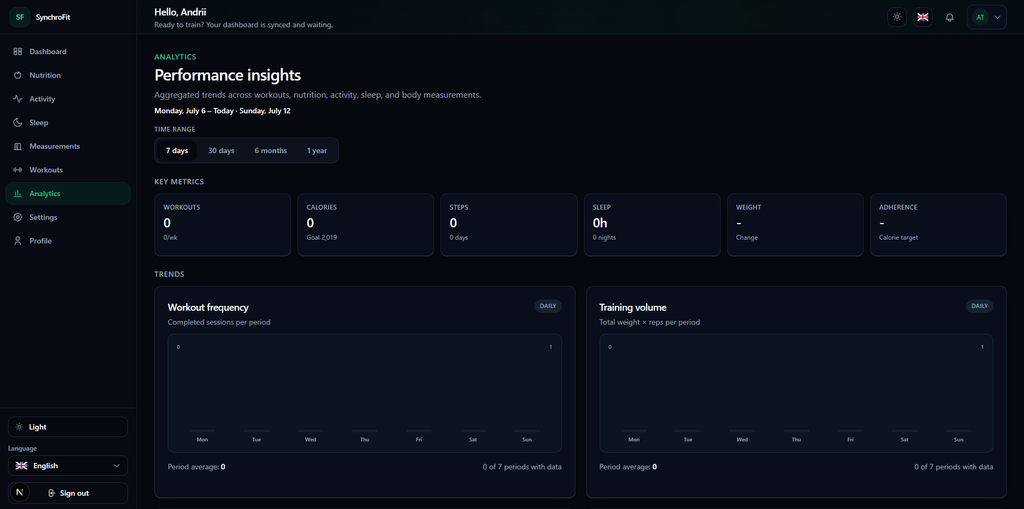This screenshot has height=509, width=1024.
Task: Open the Workouts section
Action: (x=68, y=170)
